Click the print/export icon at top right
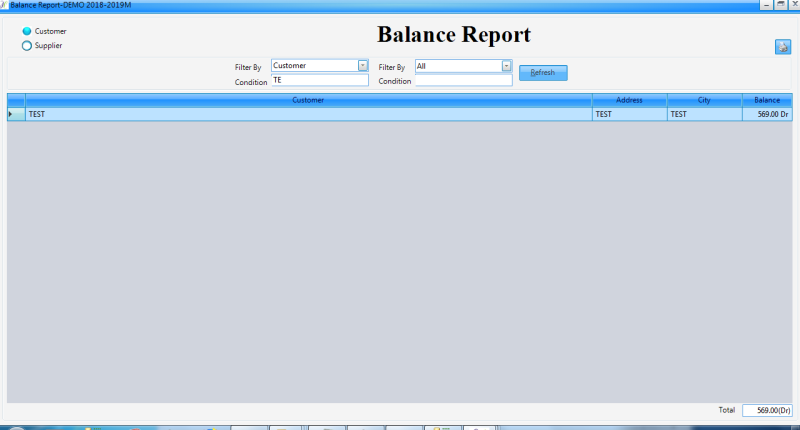 click(x=782, y=47)
